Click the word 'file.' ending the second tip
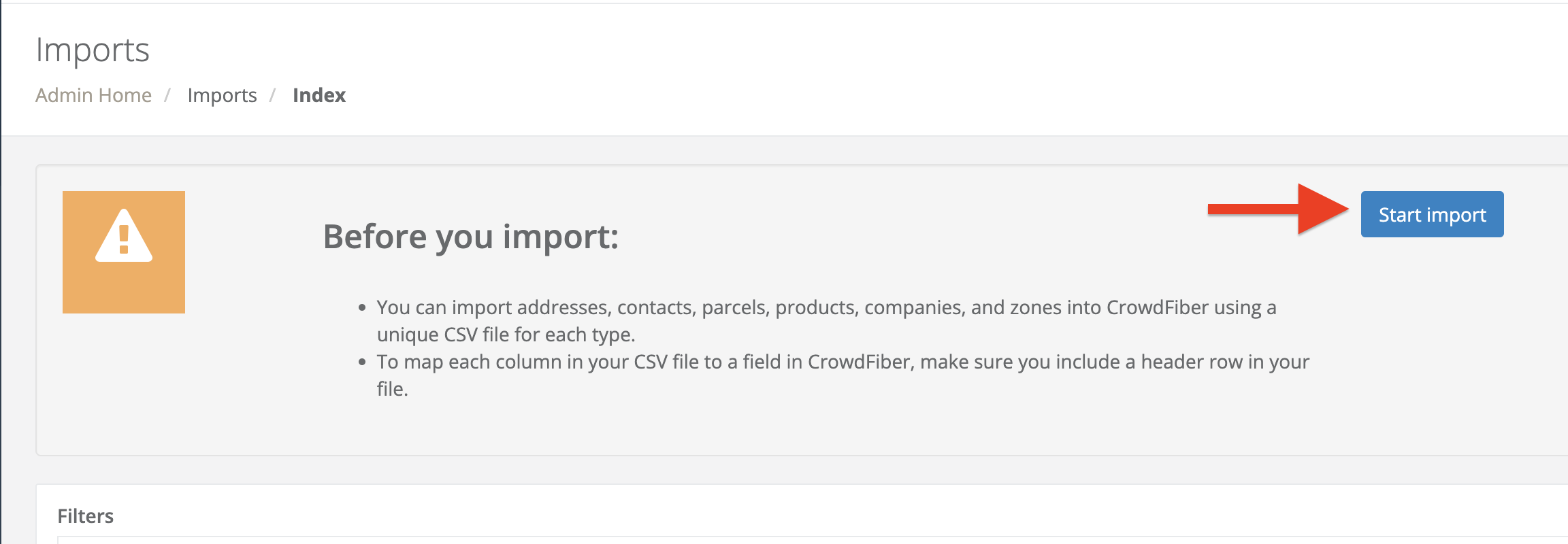This screenshot has width=1568, height=544. tap(393, 389)
